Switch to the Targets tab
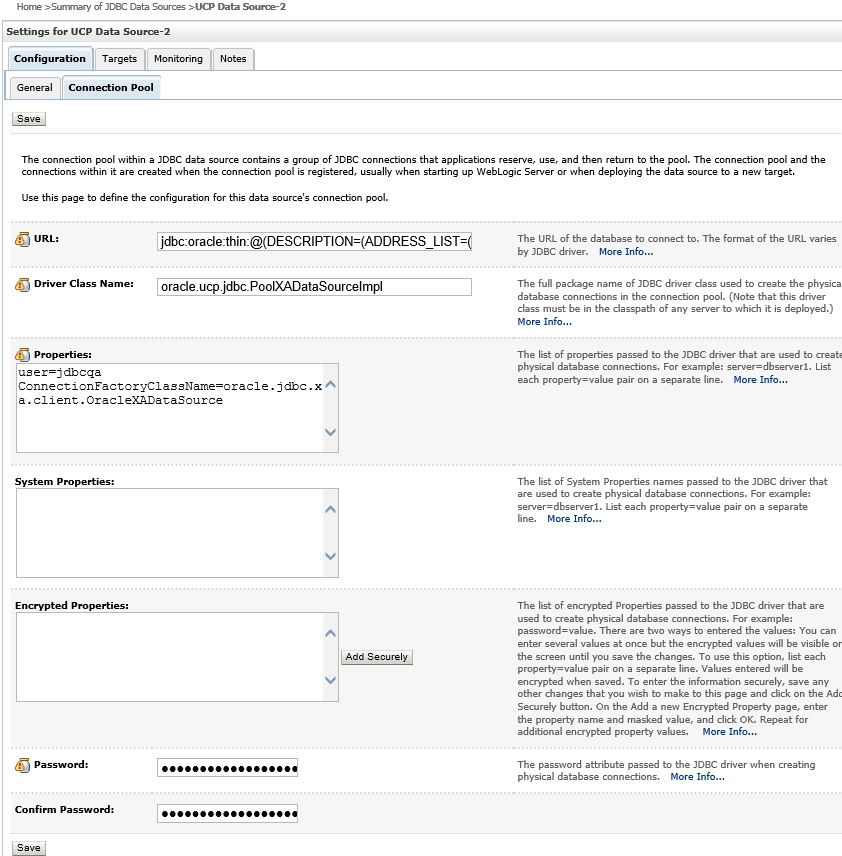842x856 pixels. click(x=120, y=59)
